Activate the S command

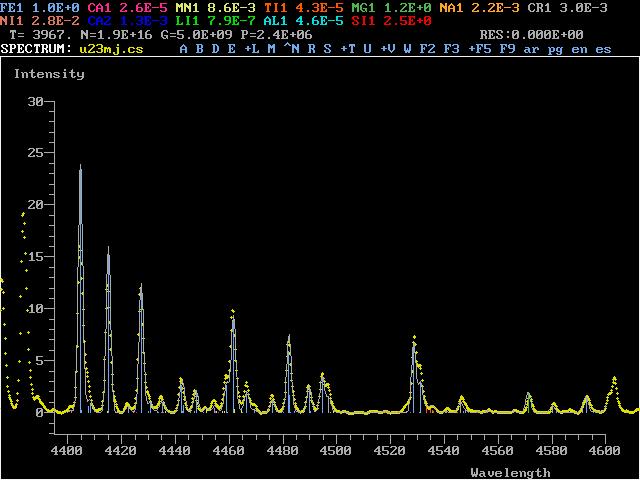point(328,49)
